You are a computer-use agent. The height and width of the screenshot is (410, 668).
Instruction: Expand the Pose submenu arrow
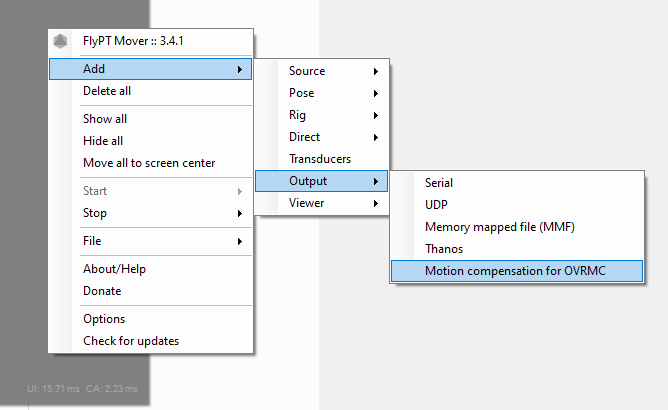click(x=376, y=93)
